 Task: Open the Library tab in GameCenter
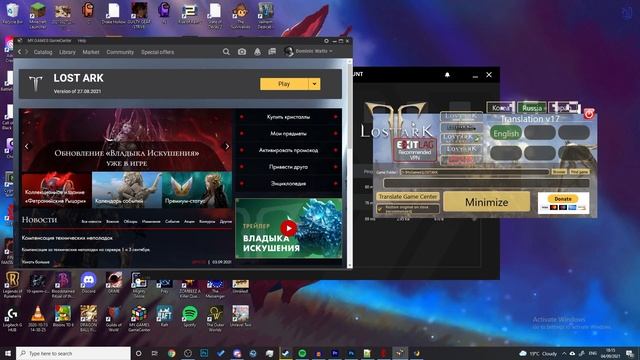[x=67, y=52]
